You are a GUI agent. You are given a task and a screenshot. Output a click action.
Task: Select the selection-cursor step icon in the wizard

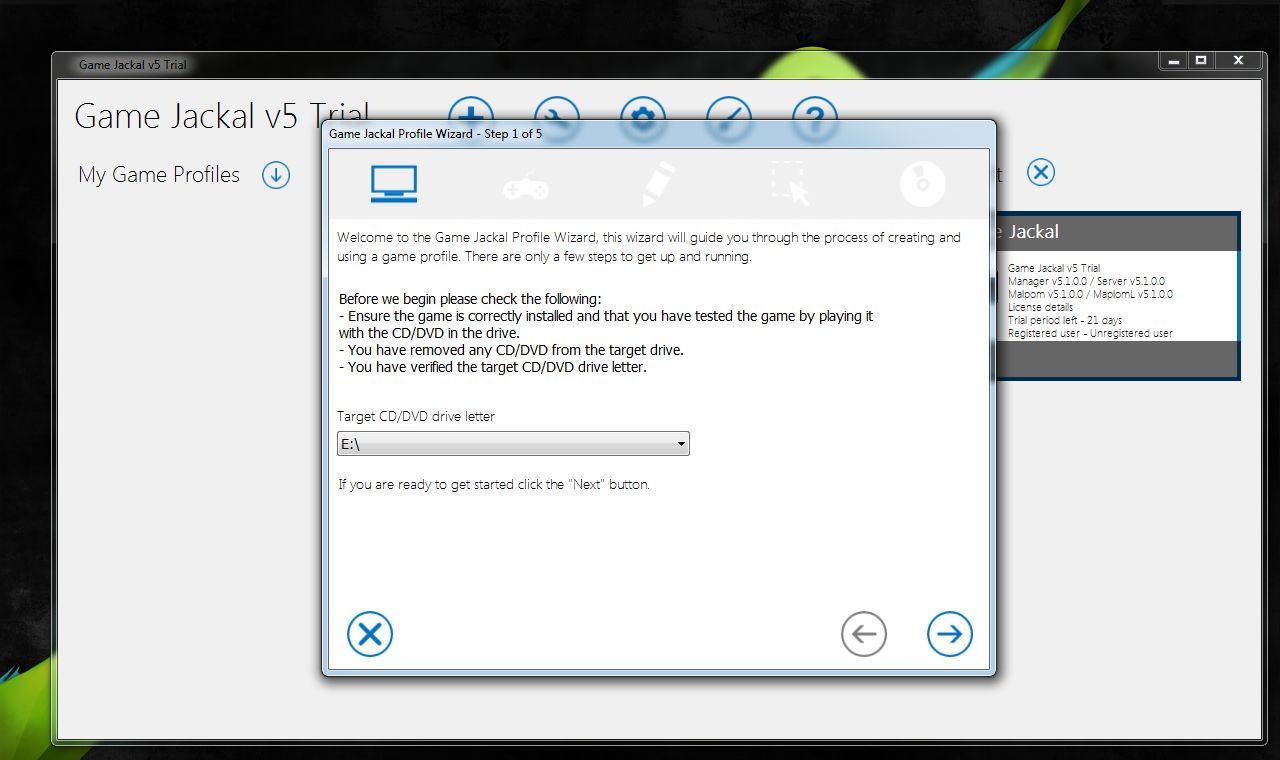[x=790, y=184]
